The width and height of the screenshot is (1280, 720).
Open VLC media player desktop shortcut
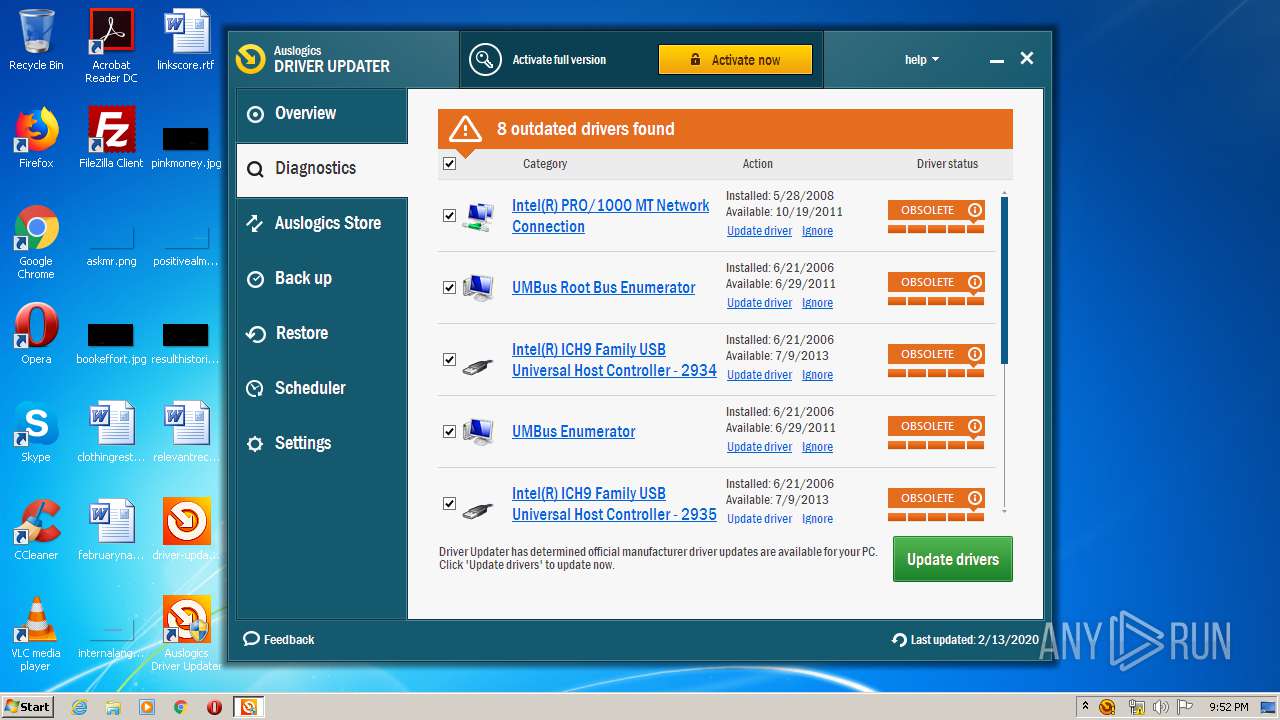point(36,634)
